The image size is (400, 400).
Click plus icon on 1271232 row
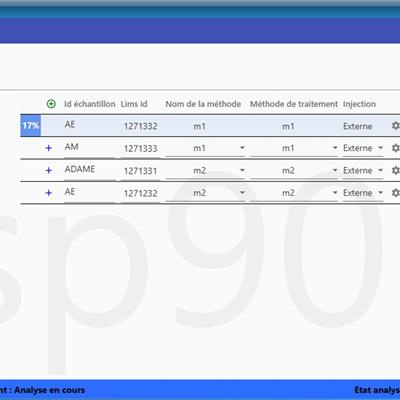[49, 193]
